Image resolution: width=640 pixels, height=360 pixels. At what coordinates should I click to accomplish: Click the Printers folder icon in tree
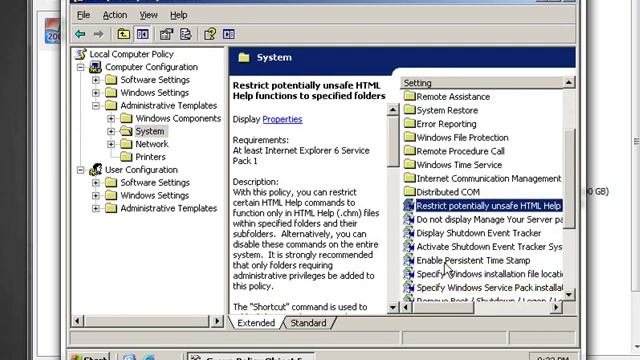pyautogui.click(x=127, y=157)
